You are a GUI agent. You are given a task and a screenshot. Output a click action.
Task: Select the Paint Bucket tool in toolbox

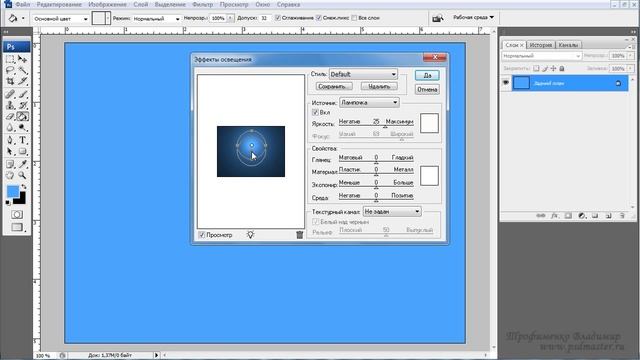22,117
